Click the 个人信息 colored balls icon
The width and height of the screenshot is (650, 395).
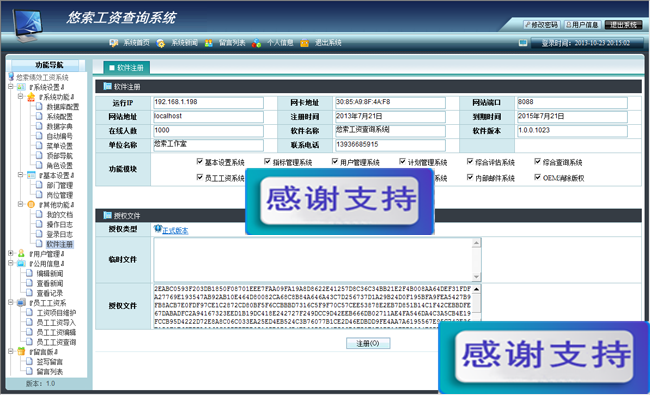click(x=257, y=43)
